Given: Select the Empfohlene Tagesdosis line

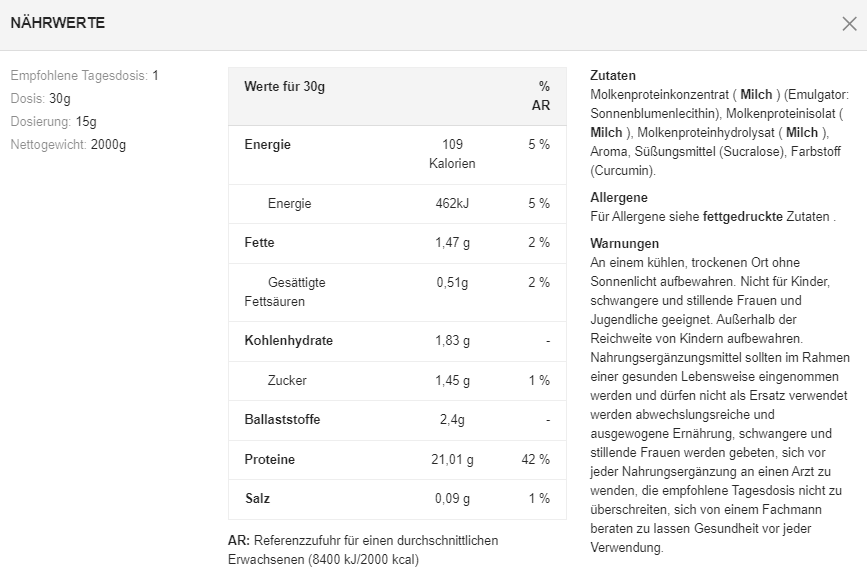Looking at the screenshot, I should [85, 75].
